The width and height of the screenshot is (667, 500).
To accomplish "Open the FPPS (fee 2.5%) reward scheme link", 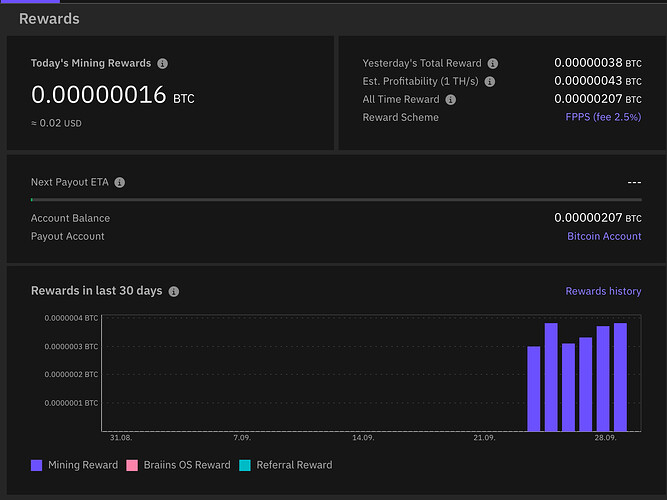I will click(603, 117).
